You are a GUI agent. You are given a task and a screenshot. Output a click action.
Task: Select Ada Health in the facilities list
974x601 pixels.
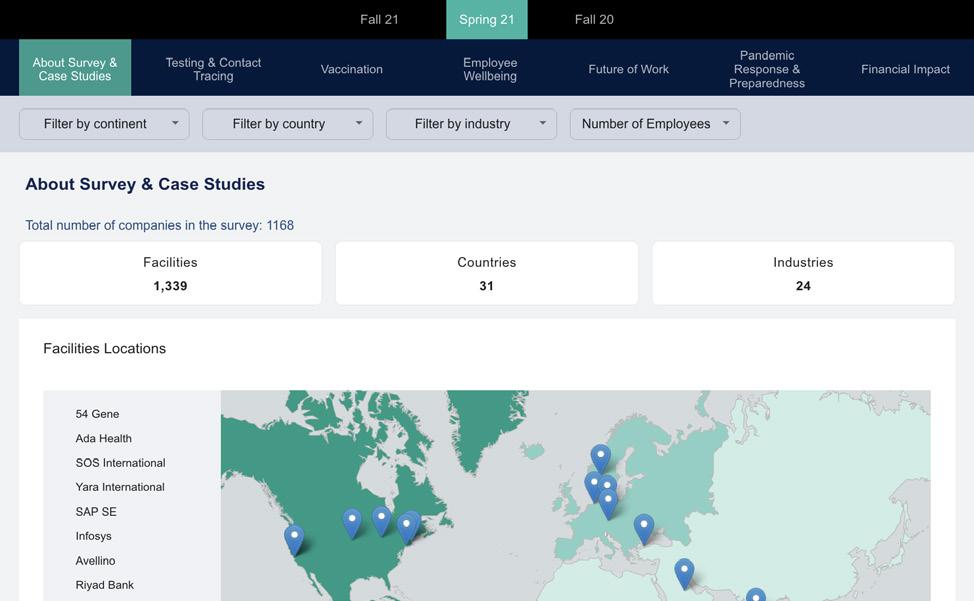click(104, 438)
